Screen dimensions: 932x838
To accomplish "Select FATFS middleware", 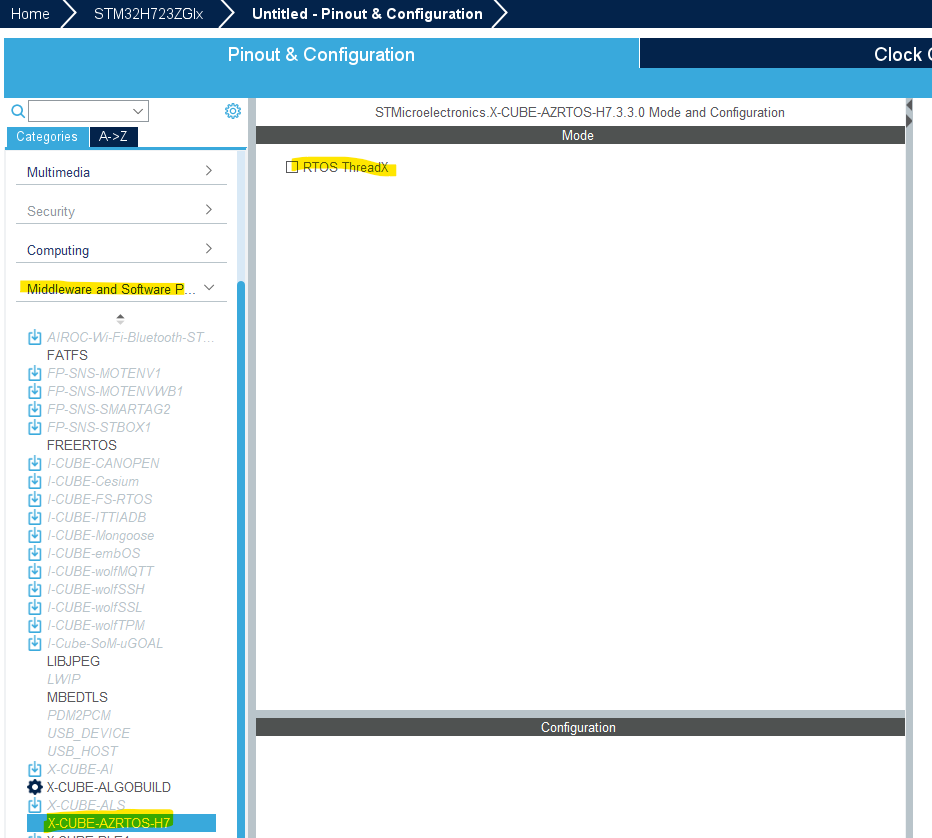I will 67,355.
